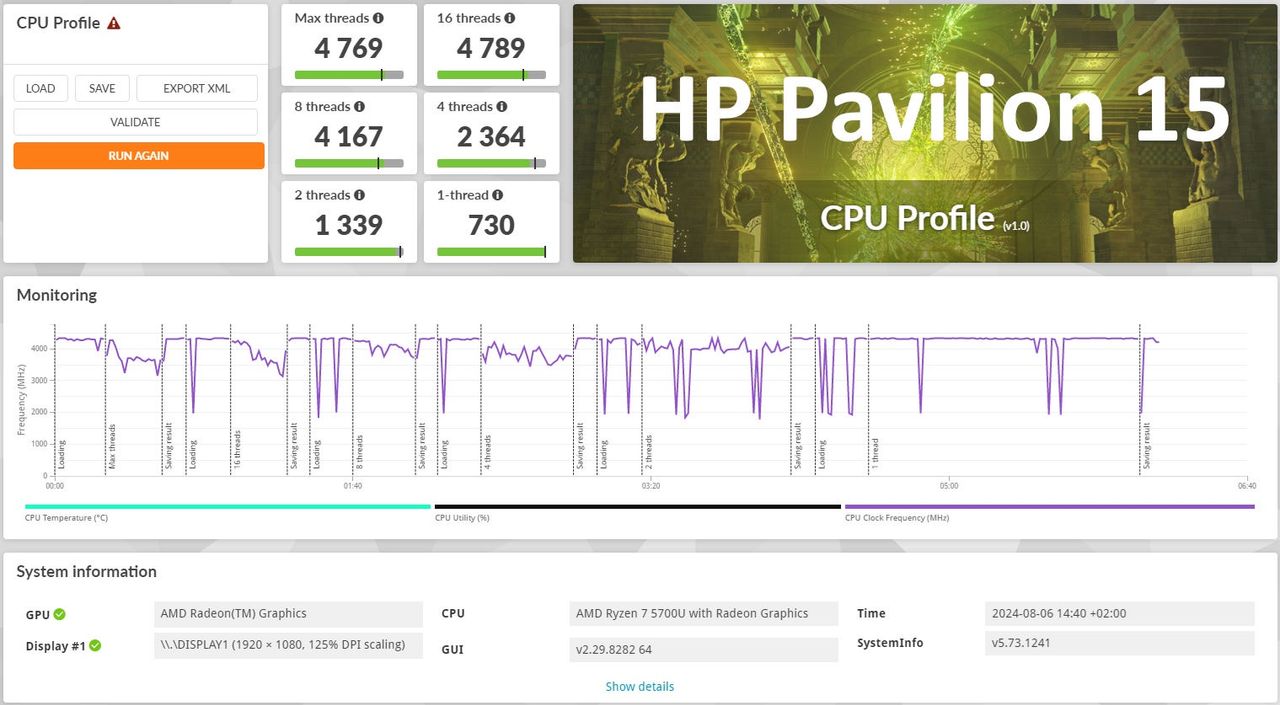Click the 4 threads score bar
This screenshot has height=705, width=1280.
(x=491, y=164)
